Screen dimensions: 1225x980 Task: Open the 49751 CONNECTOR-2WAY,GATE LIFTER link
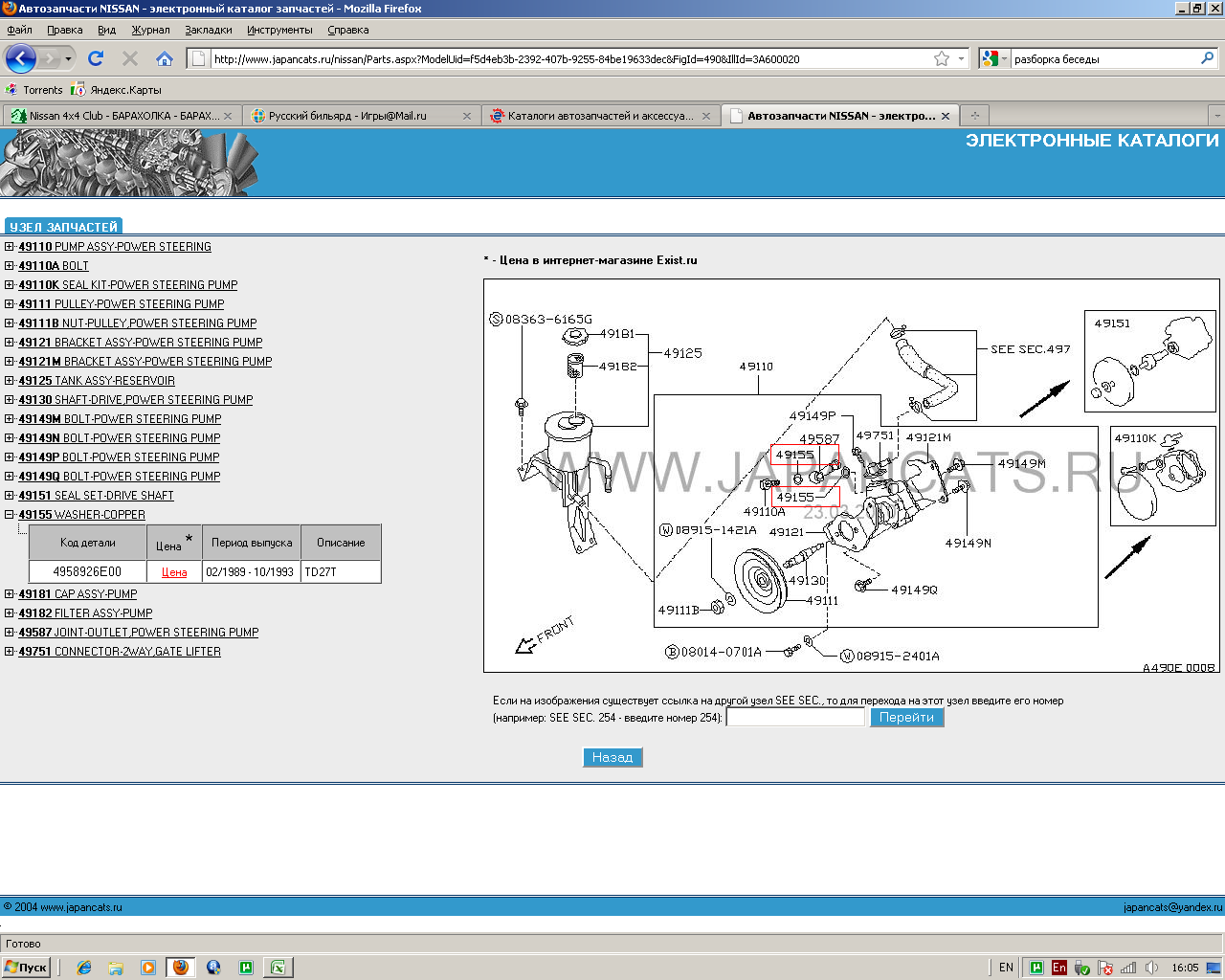[x=120, y=652]
